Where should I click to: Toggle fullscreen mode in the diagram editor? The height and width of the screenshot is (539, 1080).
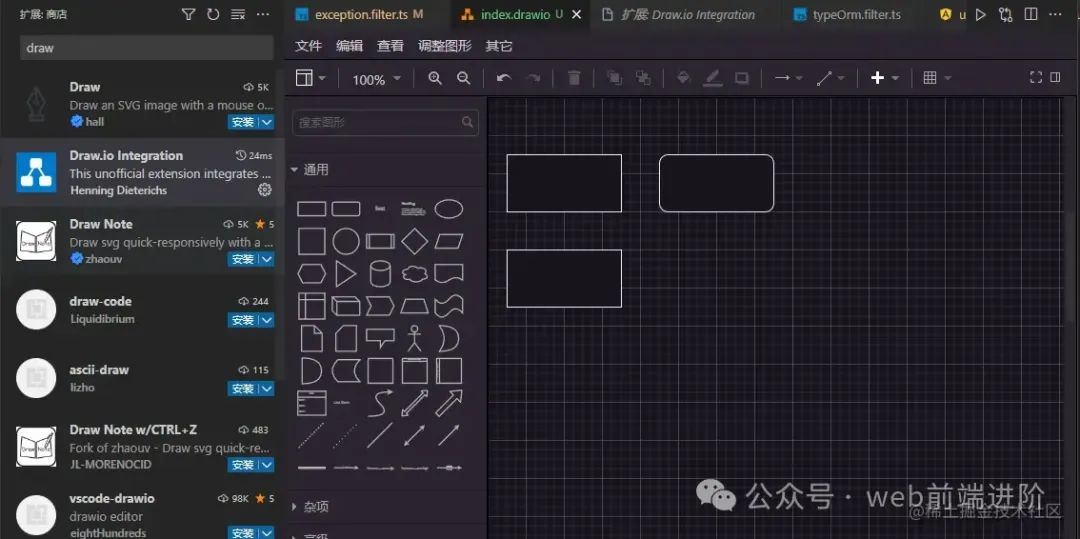point(1035,78)
